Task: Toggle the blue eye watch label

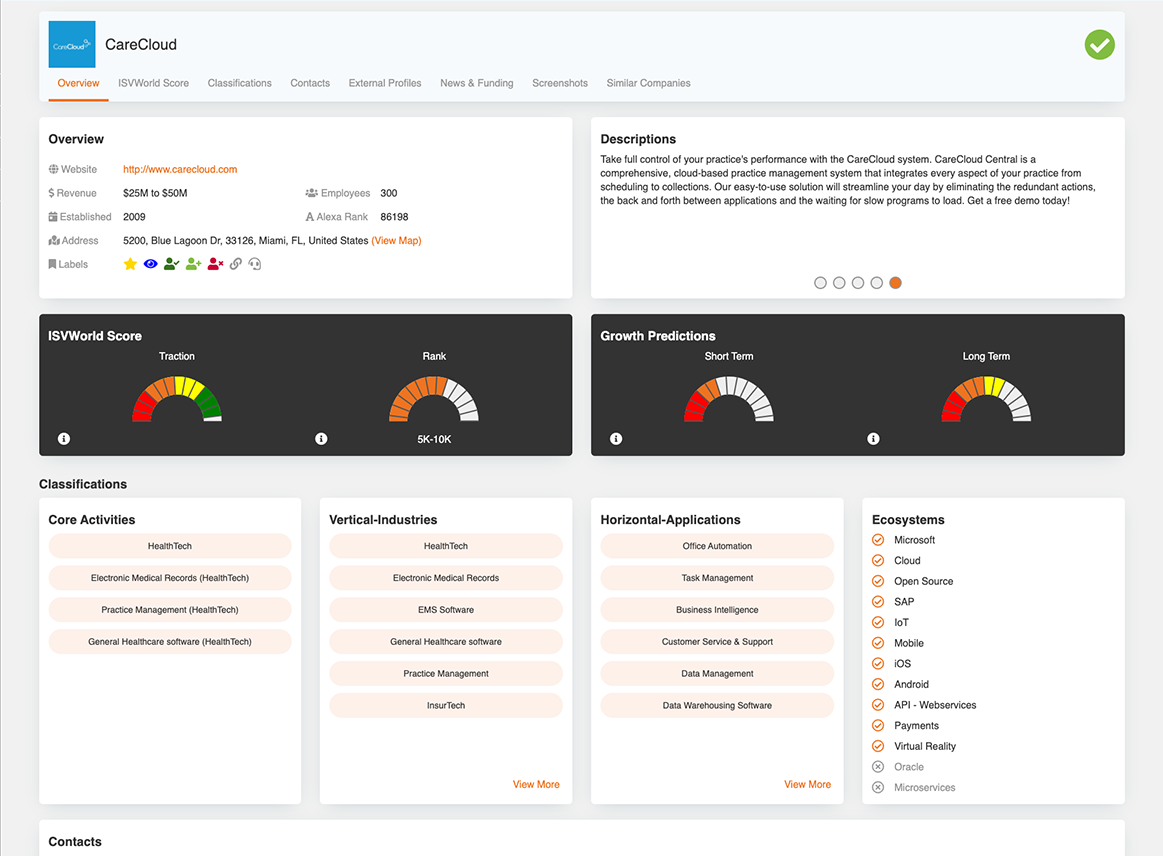Action: [150, 263]
